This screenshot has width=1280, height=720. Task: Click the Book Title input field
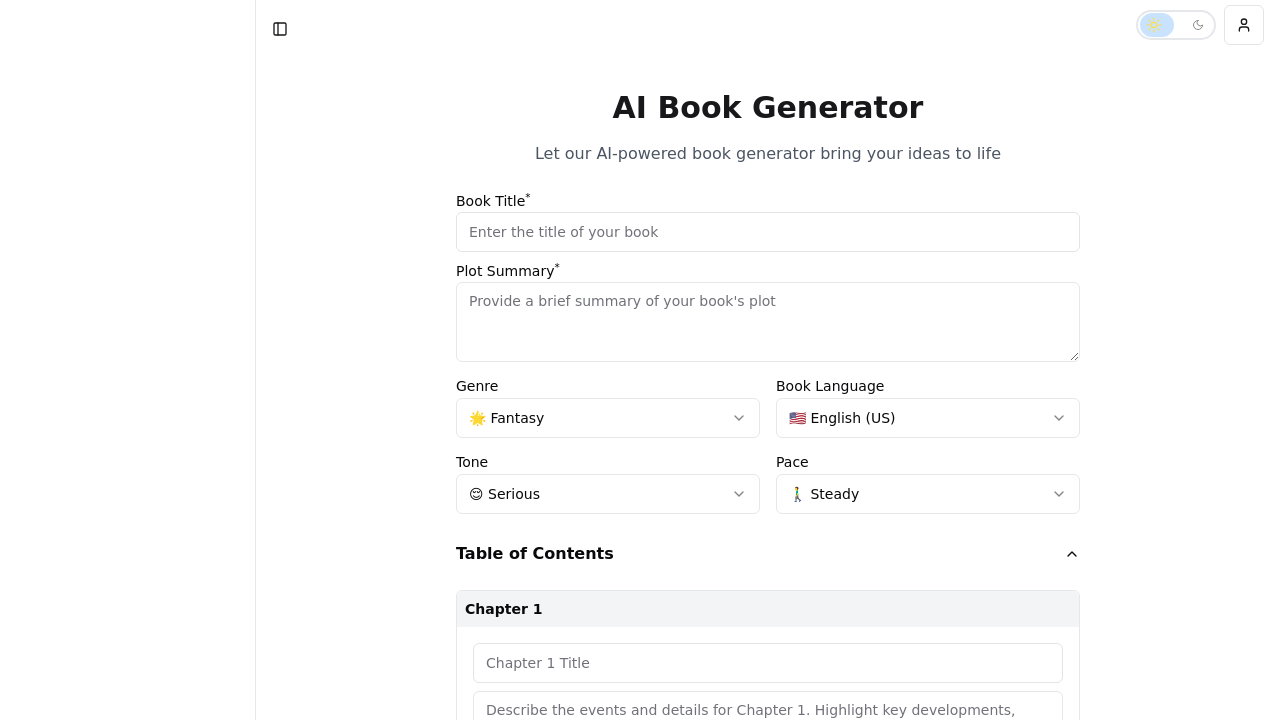(768, 232)
